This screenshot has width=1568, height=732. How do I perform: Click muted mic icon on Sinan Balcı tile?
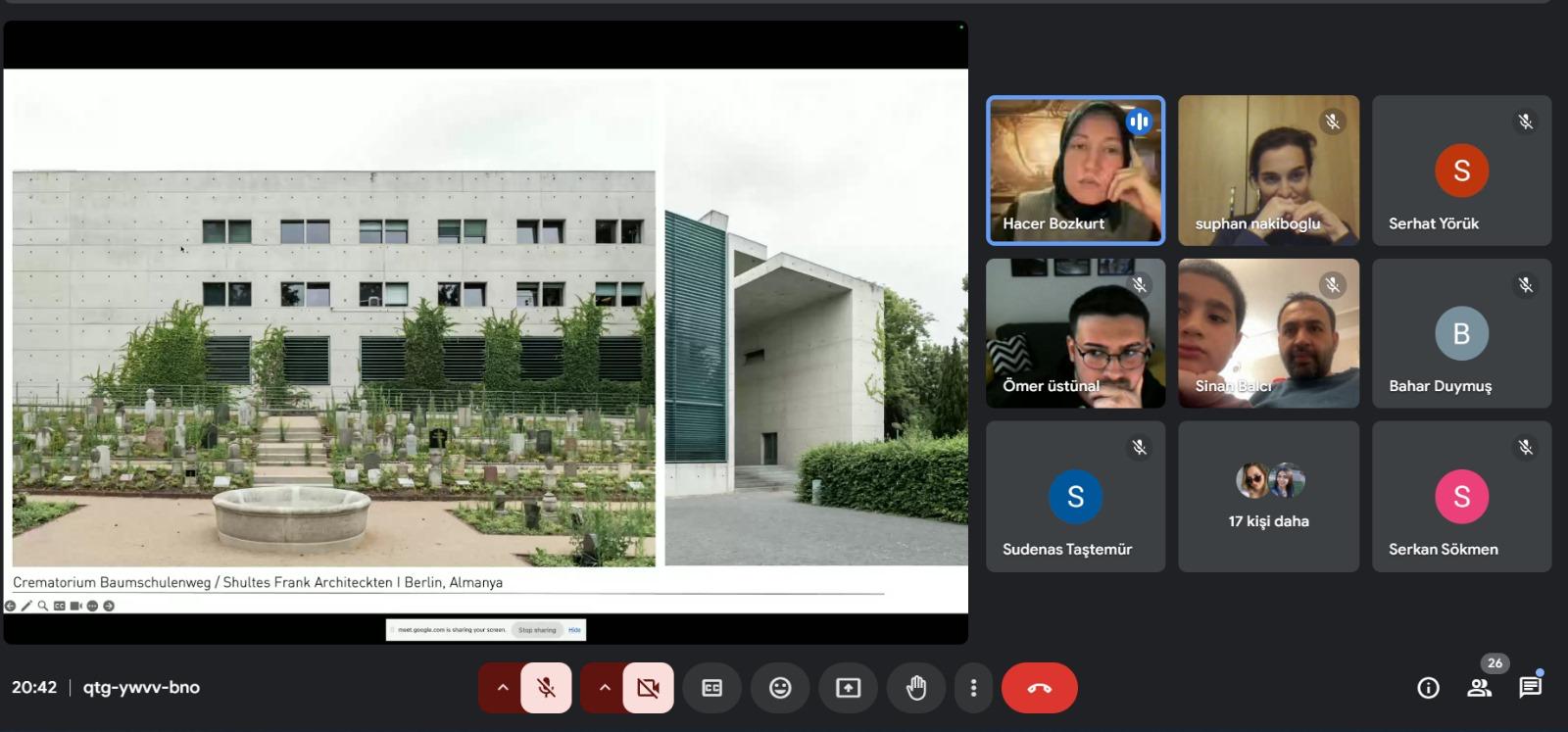tap(1332, 285)
